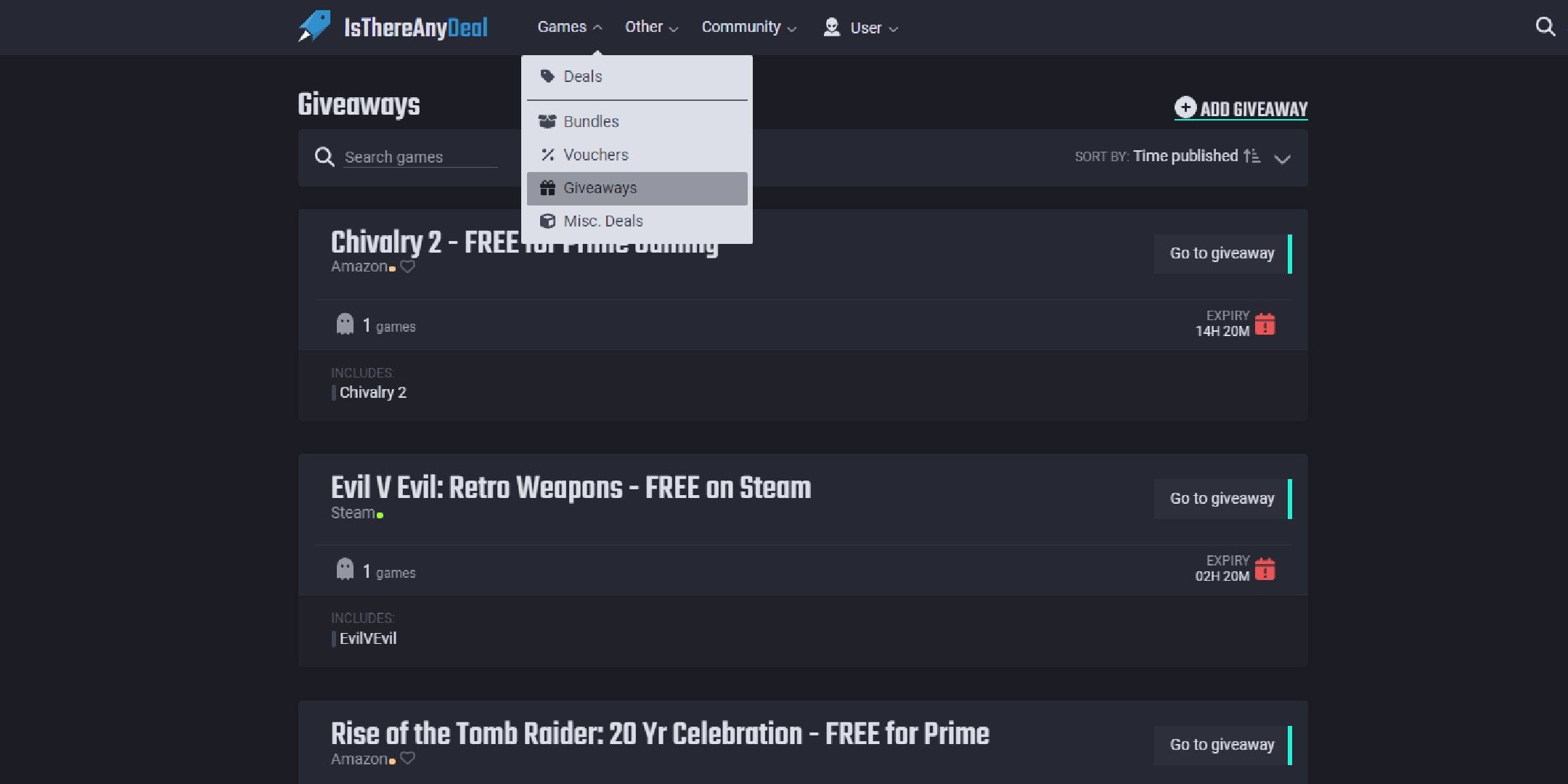Click the User avatar icon
Screen dimensions: 1568x784
click(x=832, y=28)
